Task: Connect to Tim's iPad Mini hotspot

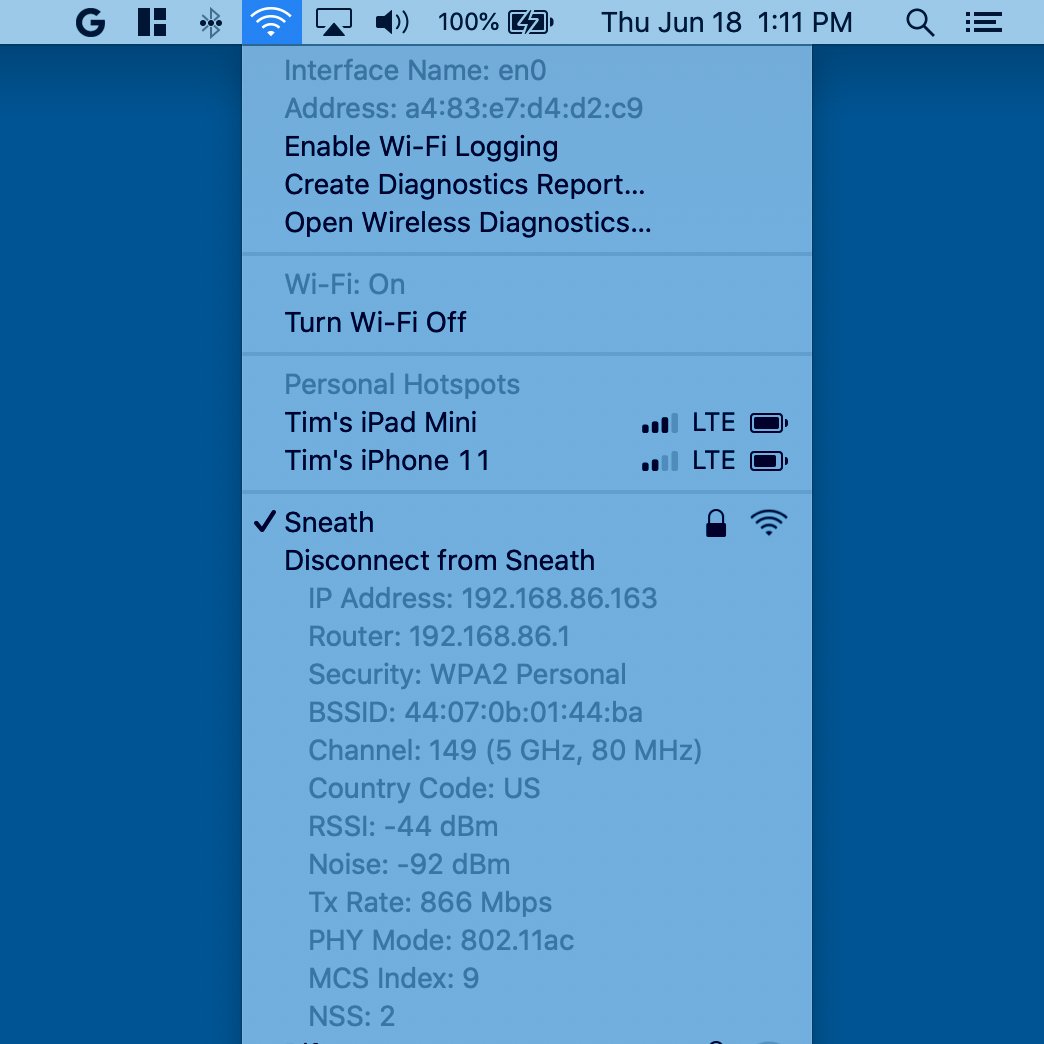Action: coord(527,422)
